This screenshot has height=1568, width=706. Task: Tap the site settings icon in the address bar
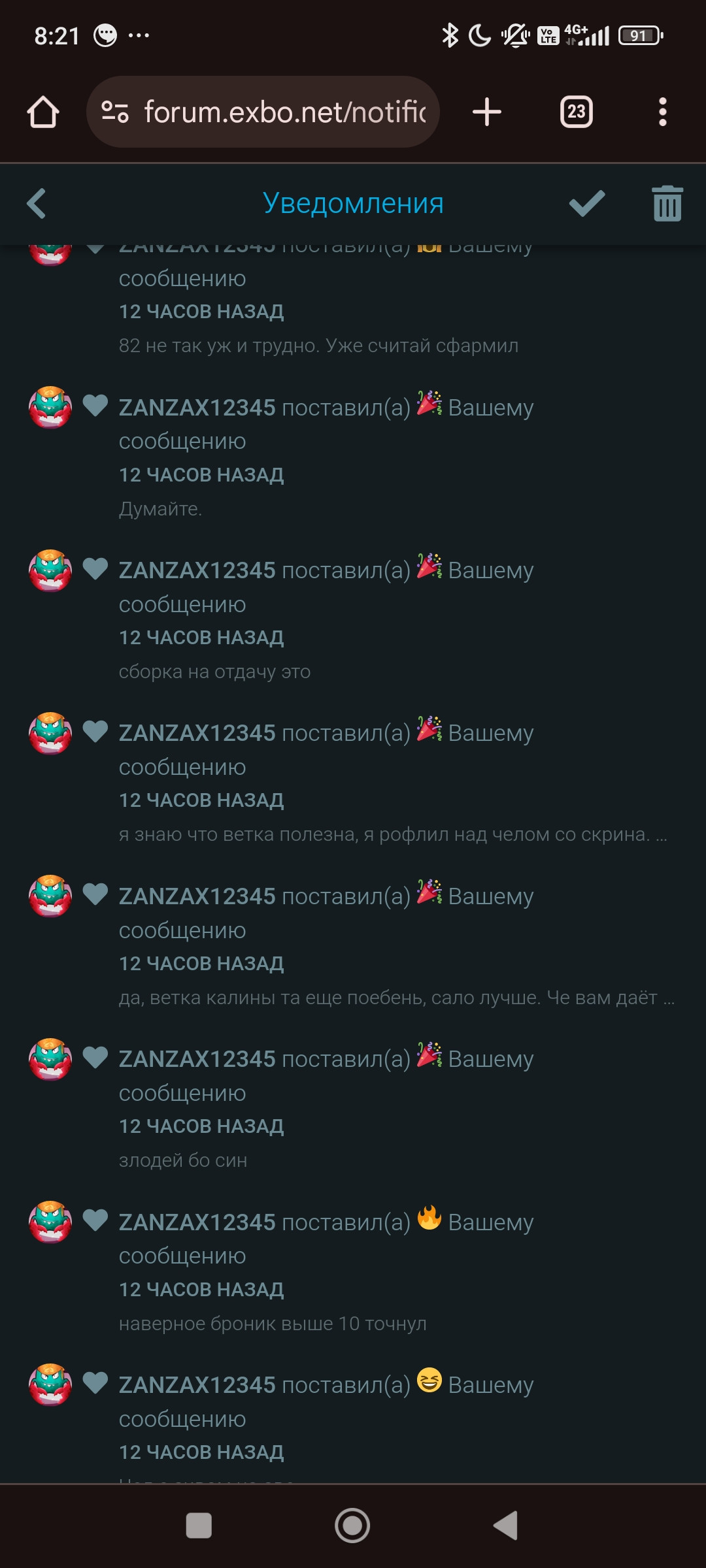click(115, 112)
